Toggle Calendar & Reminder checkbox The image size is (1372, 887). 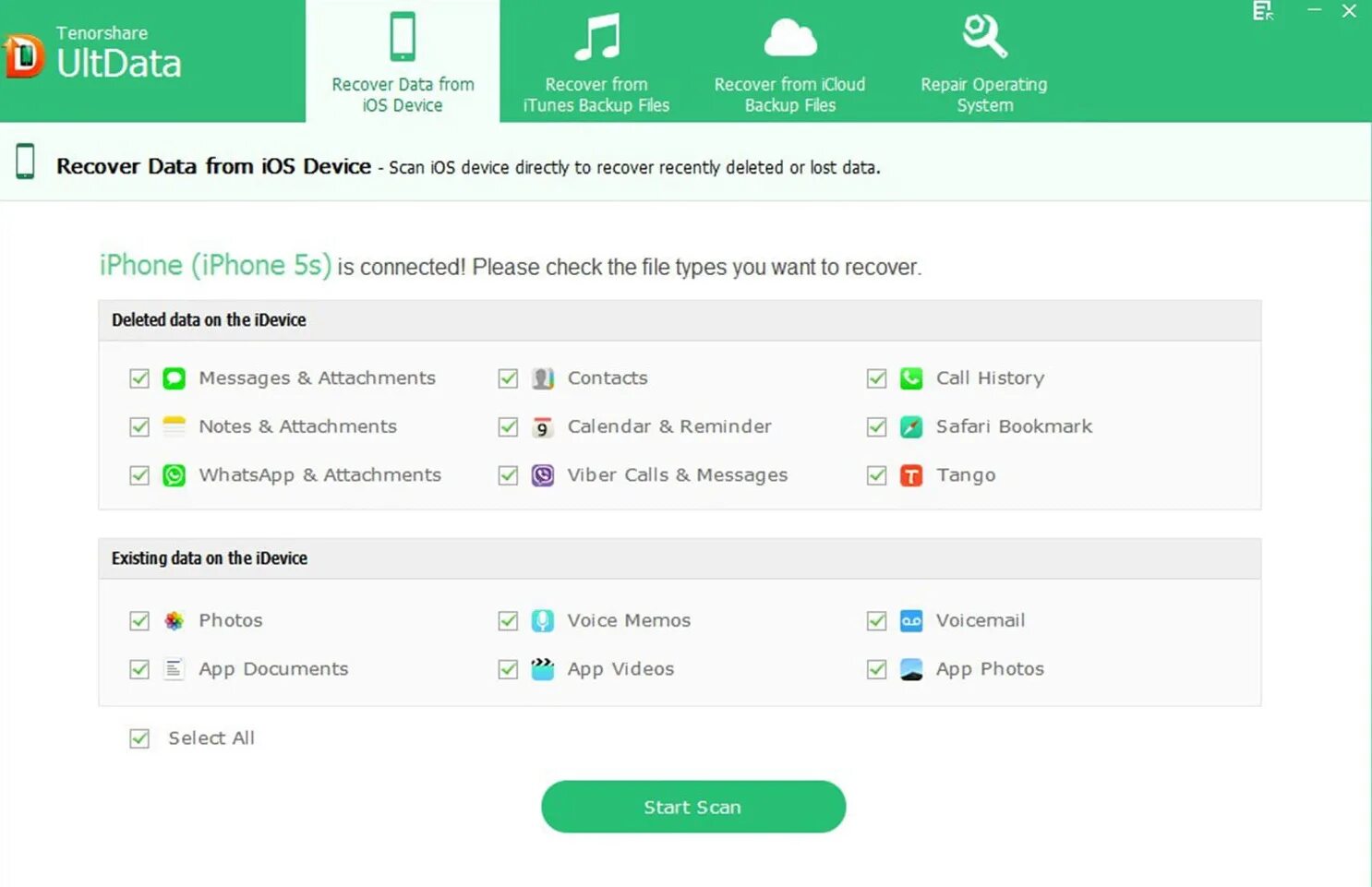point(508,426)
